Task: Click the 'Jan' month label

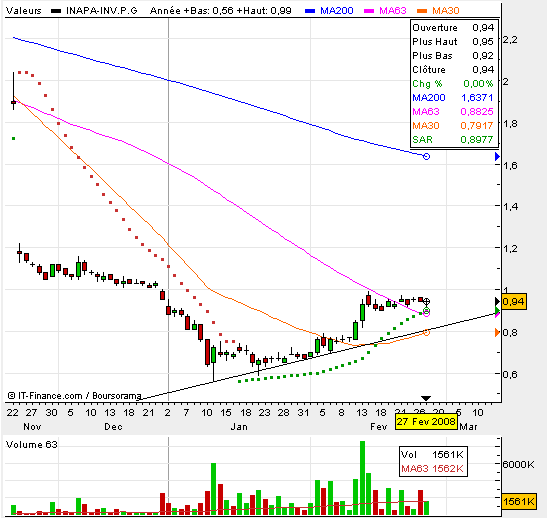Action: (x=239, y=427)
